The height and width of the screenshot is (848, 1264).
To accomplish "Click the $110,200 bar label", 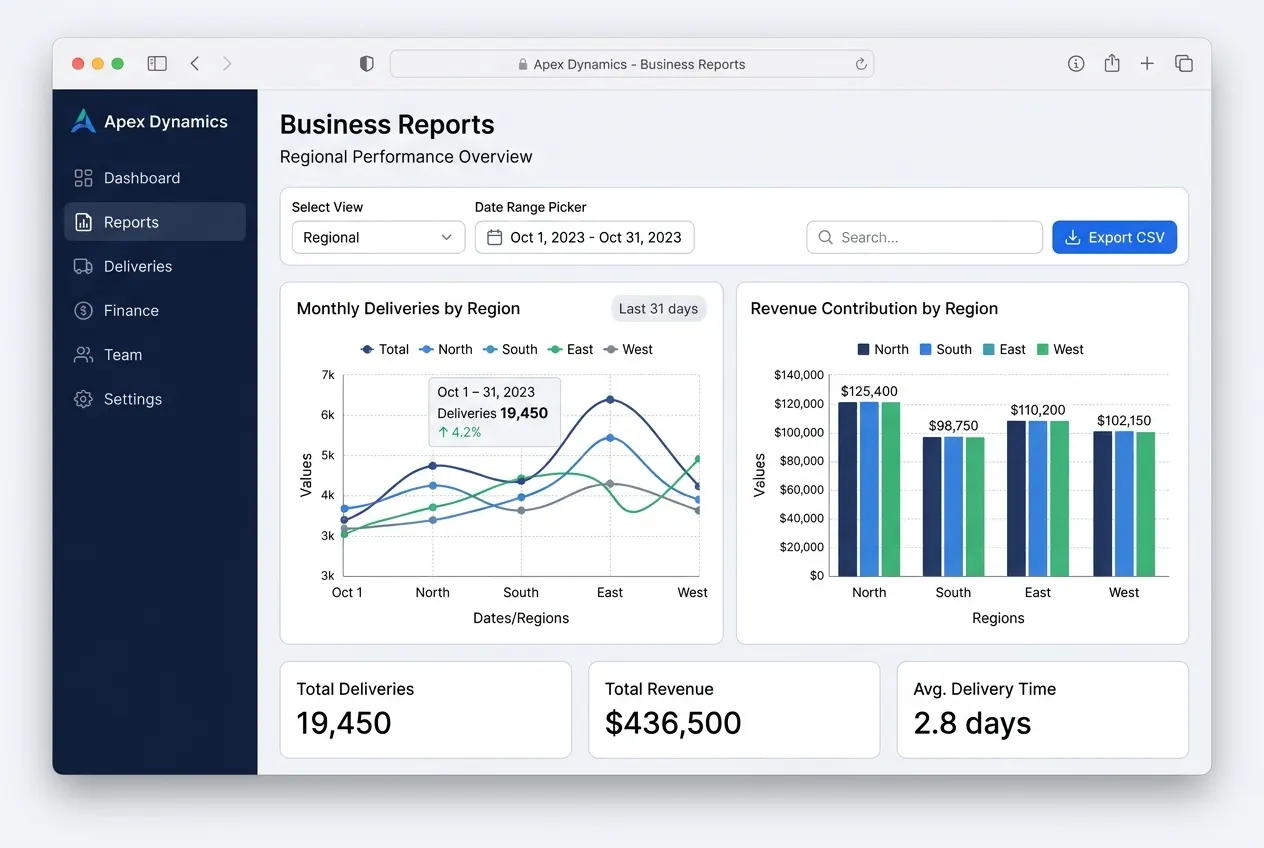I will pos(1038,410).
